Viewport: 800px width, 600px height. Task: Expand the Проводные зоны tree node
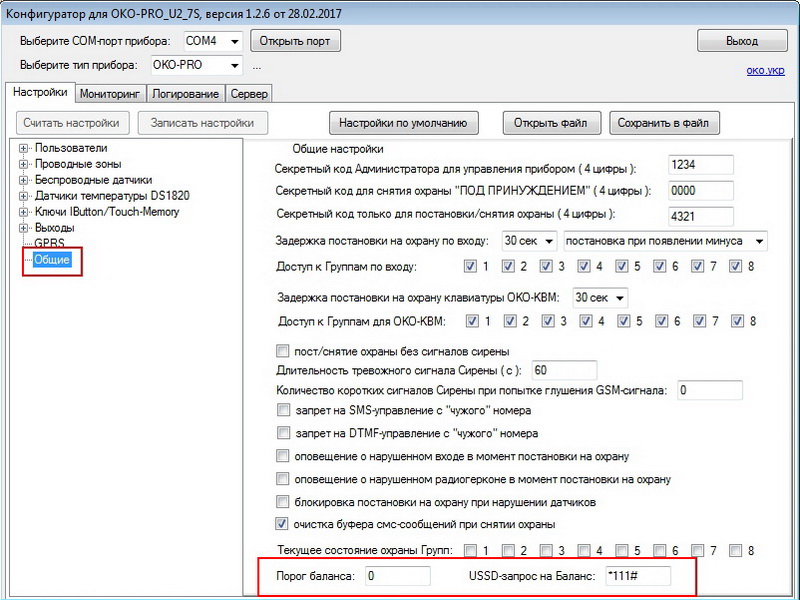(x=23, y=164)
